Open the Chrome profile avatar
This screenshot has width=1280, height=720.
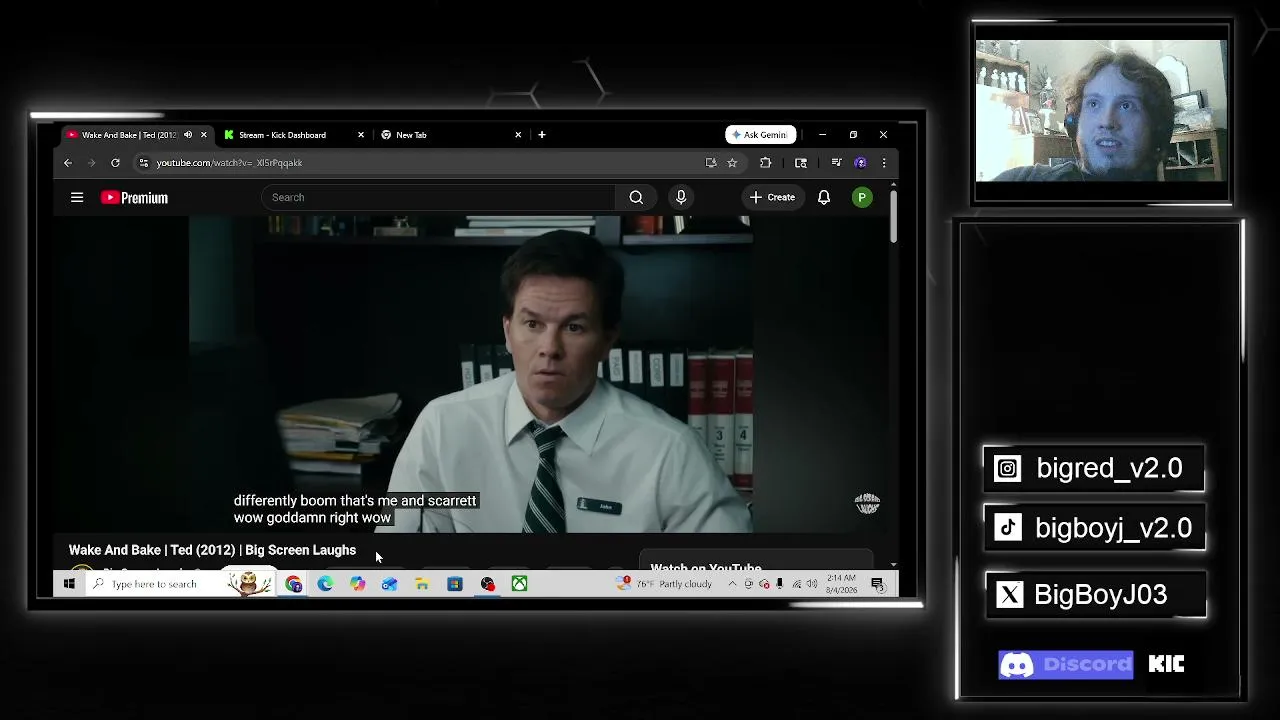click(860, 163)
